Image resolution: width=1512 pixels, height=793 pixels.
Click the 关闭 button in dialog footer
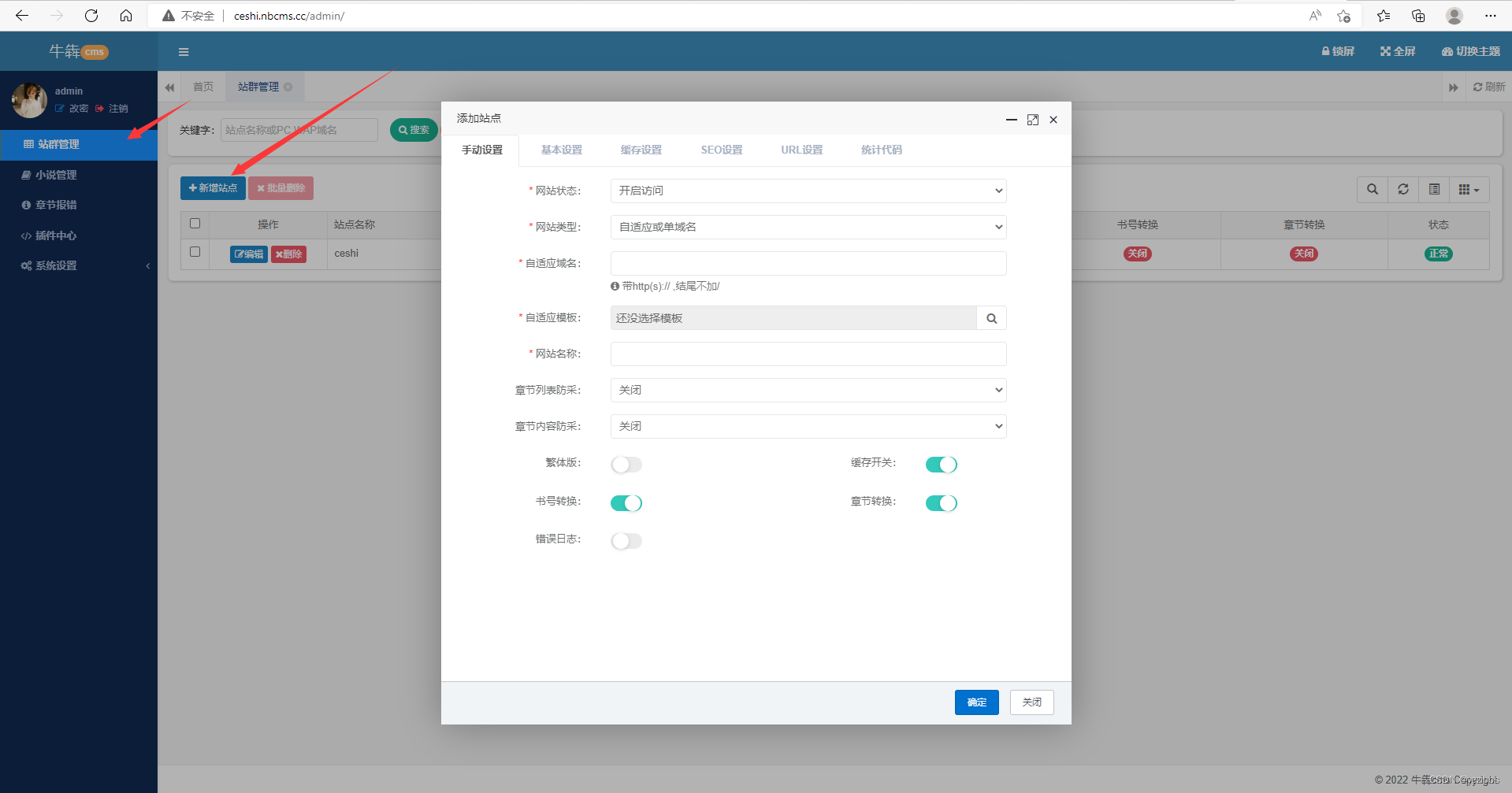pos(1031,702)
